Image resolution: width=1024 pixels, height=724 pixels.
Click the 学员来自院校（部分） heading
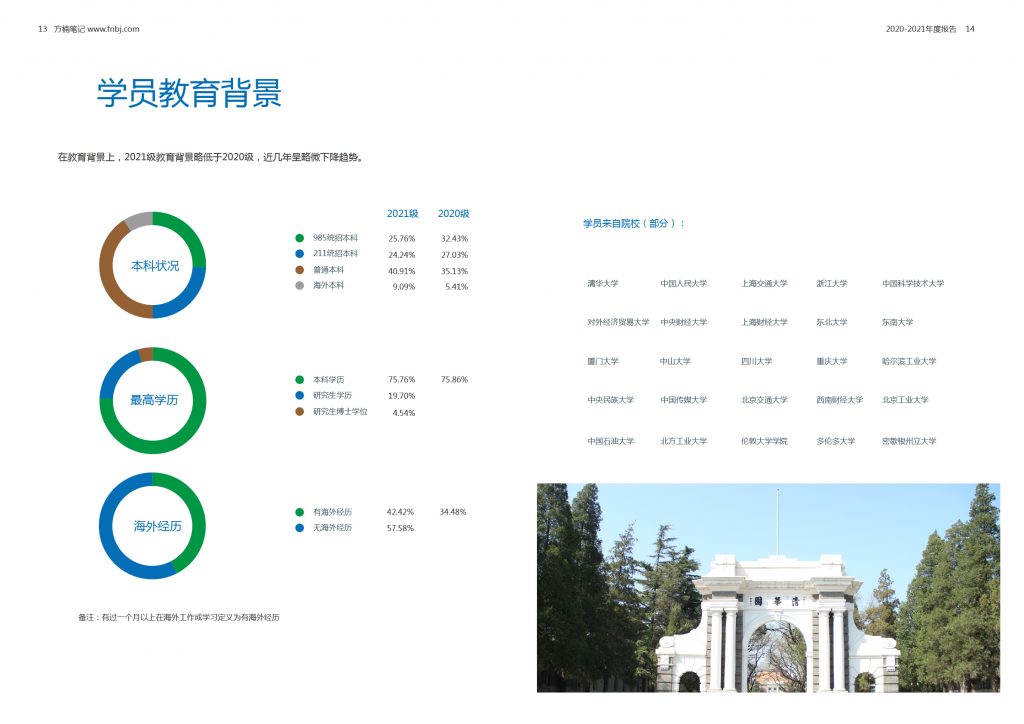(x=633, y=223)
